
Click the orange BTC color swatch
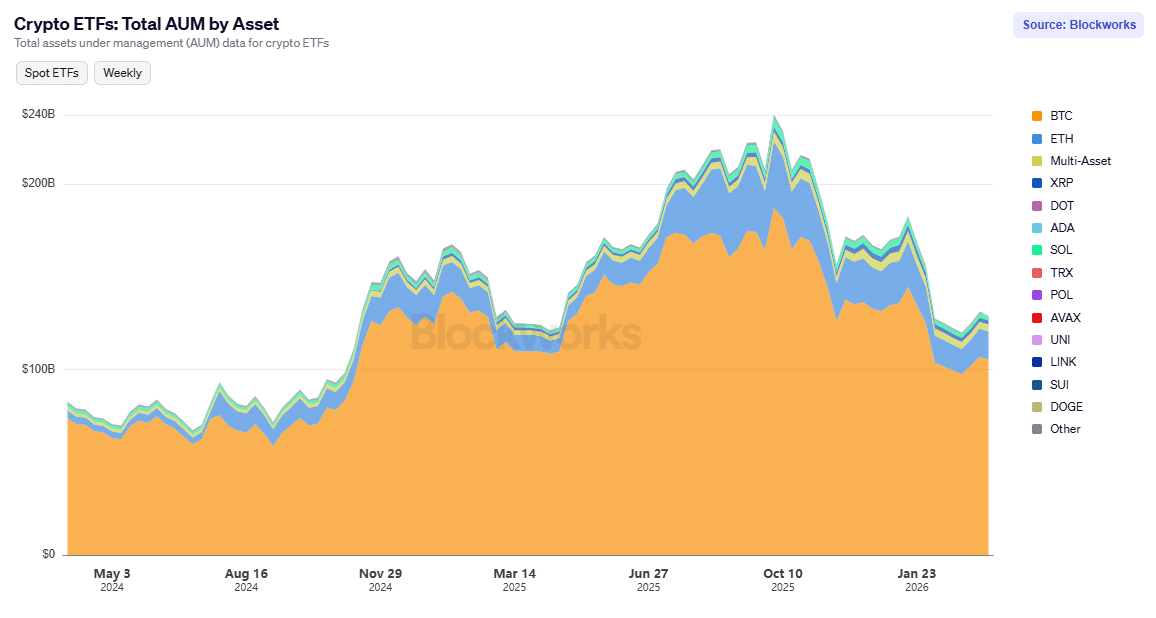(1038, 116)
